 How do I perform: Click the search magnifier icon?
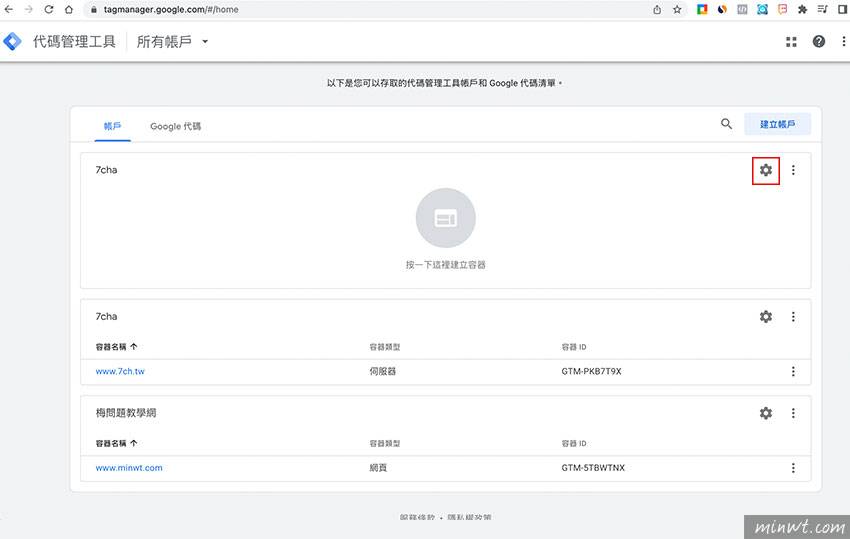726,124
